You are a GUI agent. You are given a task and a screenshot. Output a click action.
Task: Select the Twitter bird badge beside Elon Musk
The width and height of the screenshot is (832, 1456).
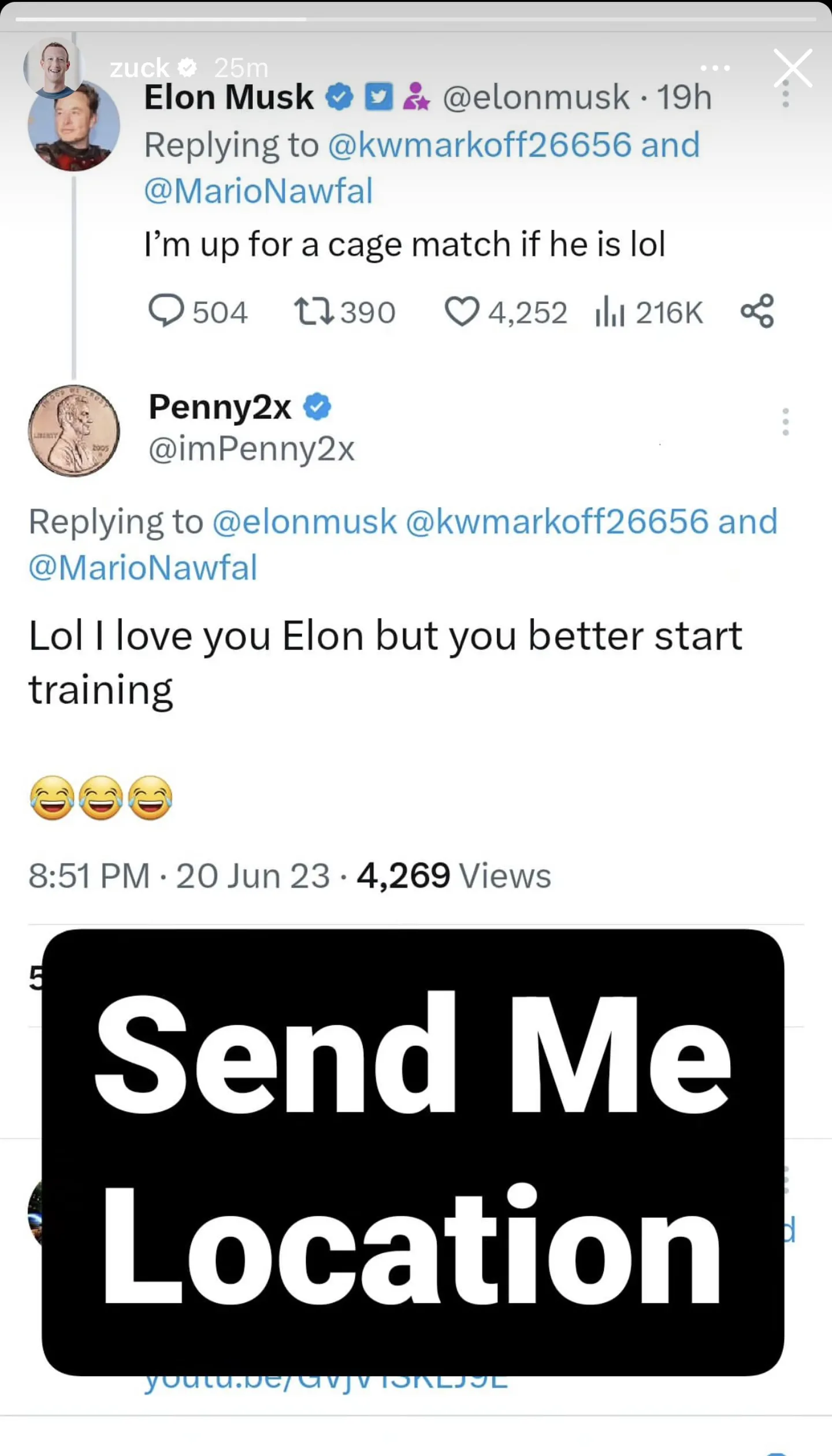(x=378, y=95)
